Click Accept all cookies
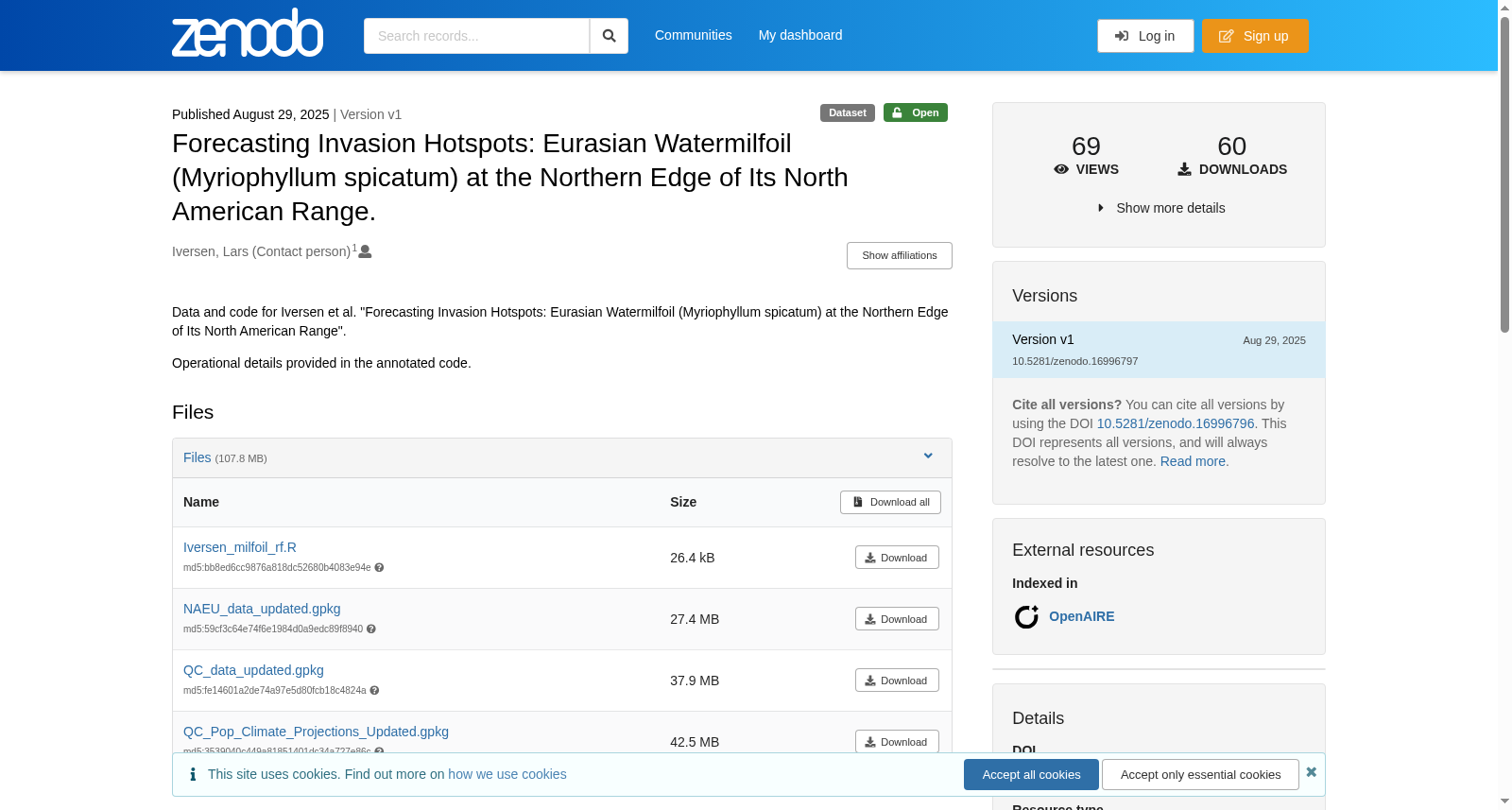Viewport: 1512px width, 810px height. point(1031,774)
